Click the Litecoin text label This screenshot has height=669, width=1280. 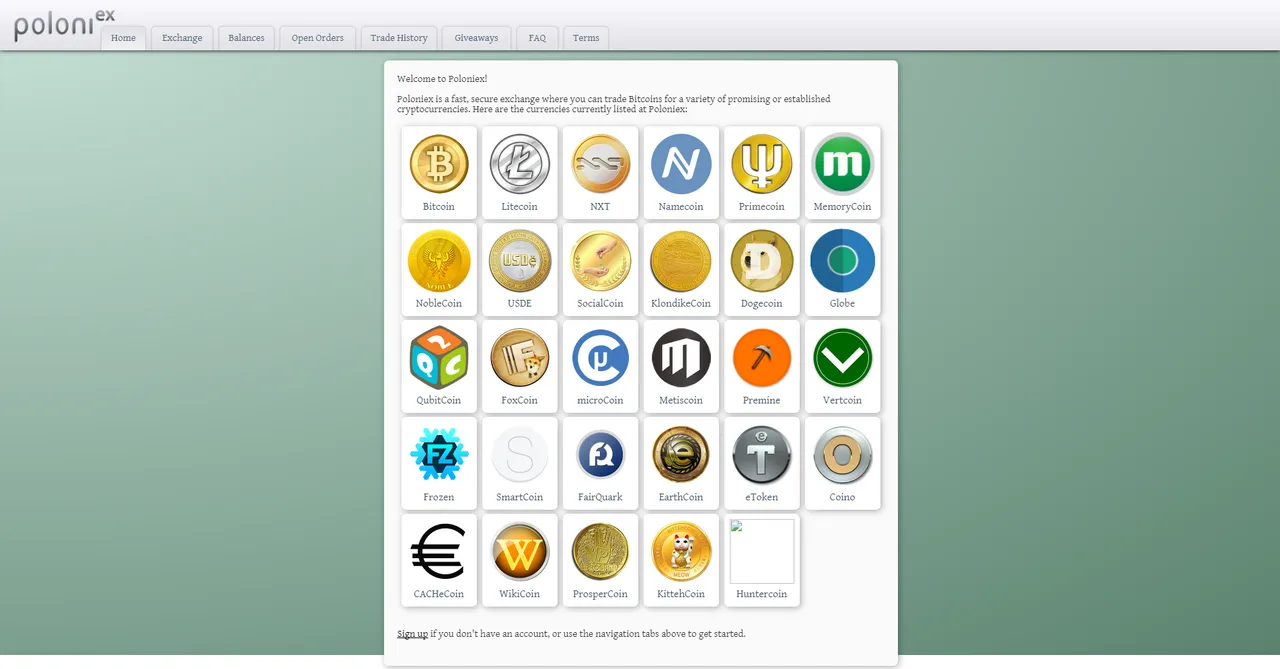point(520,207)
